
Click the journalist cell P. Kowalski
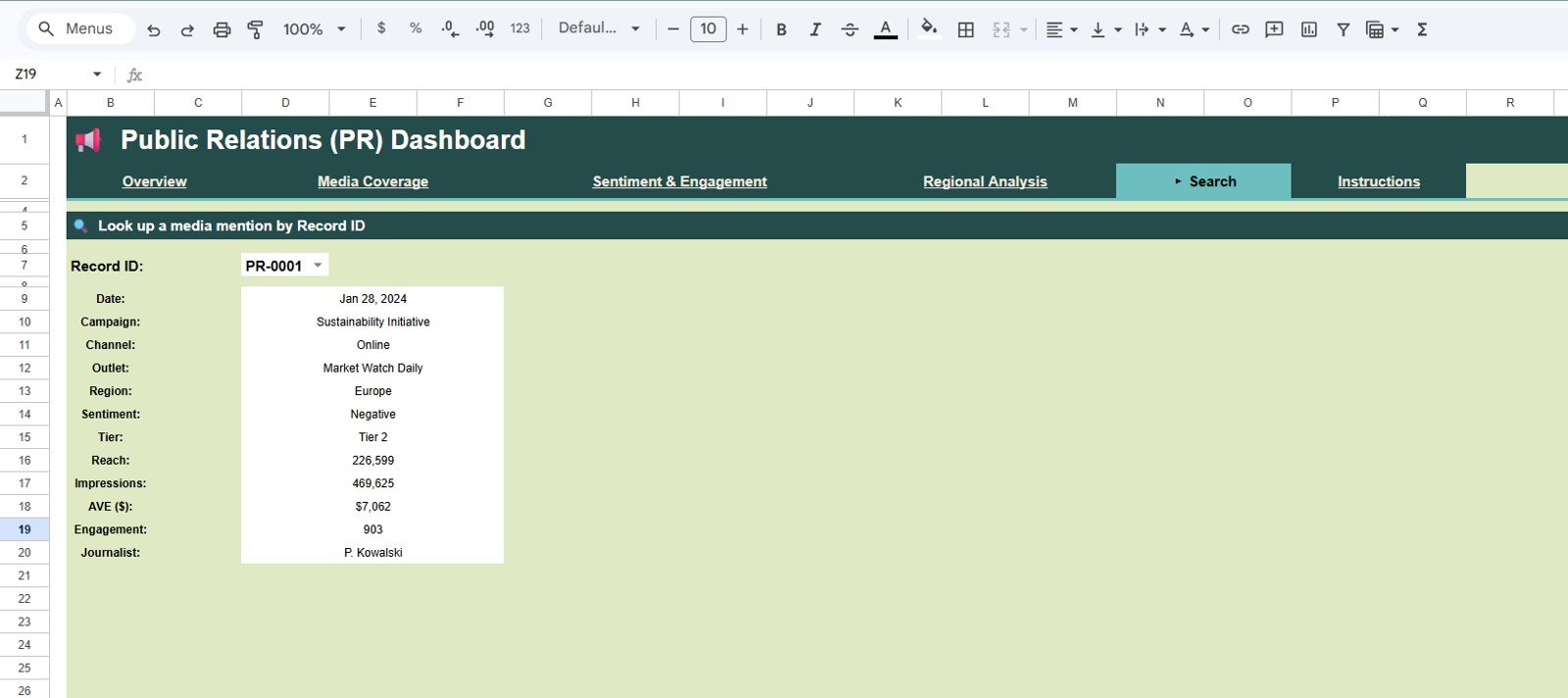pyautogui.click(x=372, y=553)
